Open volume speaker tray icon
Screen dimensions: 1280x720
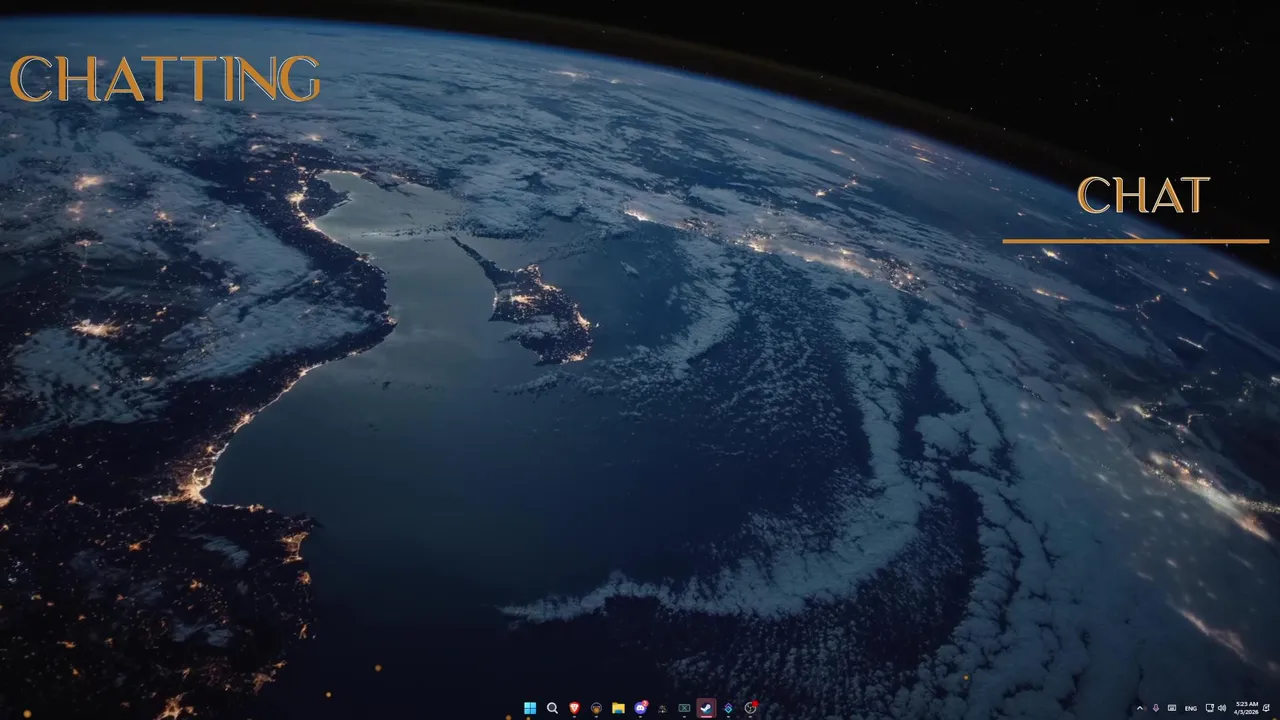(1222, 708)
